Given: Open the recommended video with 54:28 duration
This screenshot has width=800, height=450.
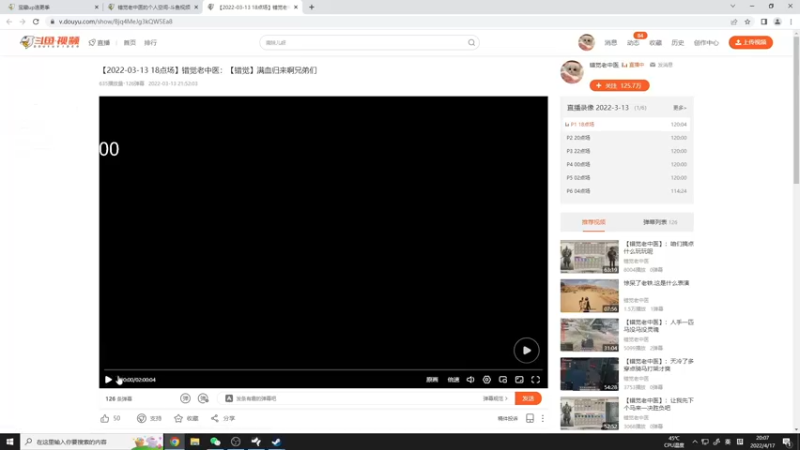Looking at the screenshot, I should click(589, 374).
